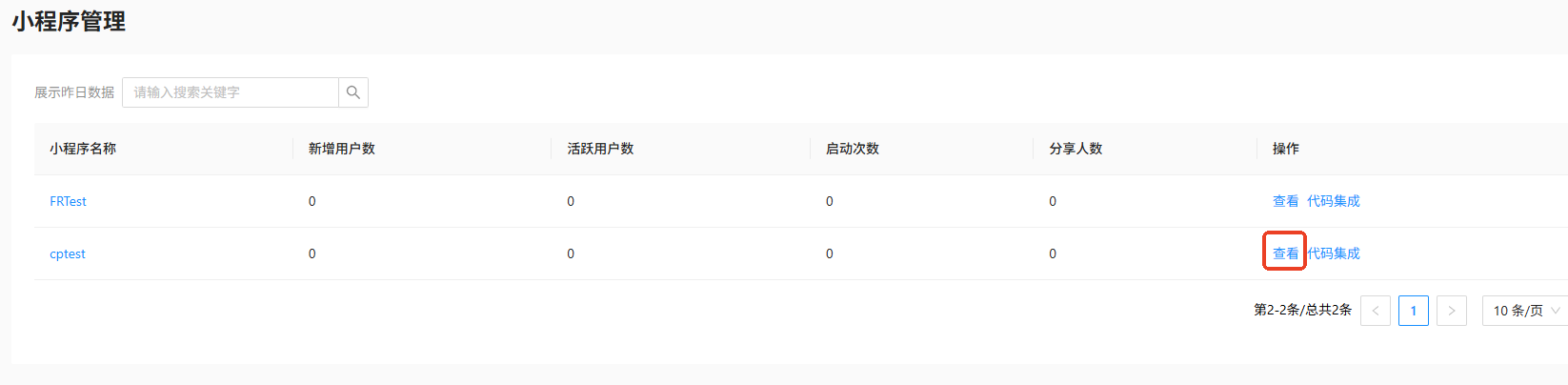Image resolution: width=1568 pixels, height=385 pixels.
Task: Go to next page with right arrow
Action: click(x=1452, y=311)
